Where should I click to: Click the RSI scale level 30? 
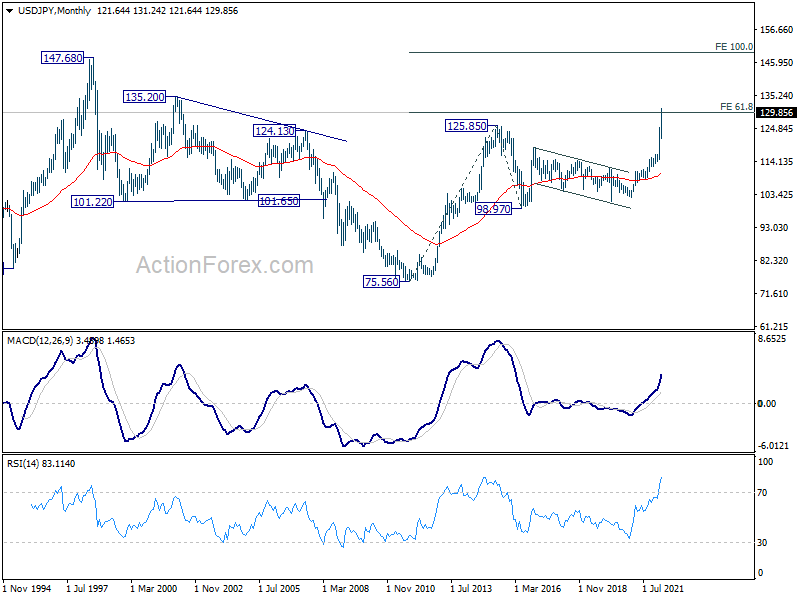pyautogui.click(x=762, y=543)
